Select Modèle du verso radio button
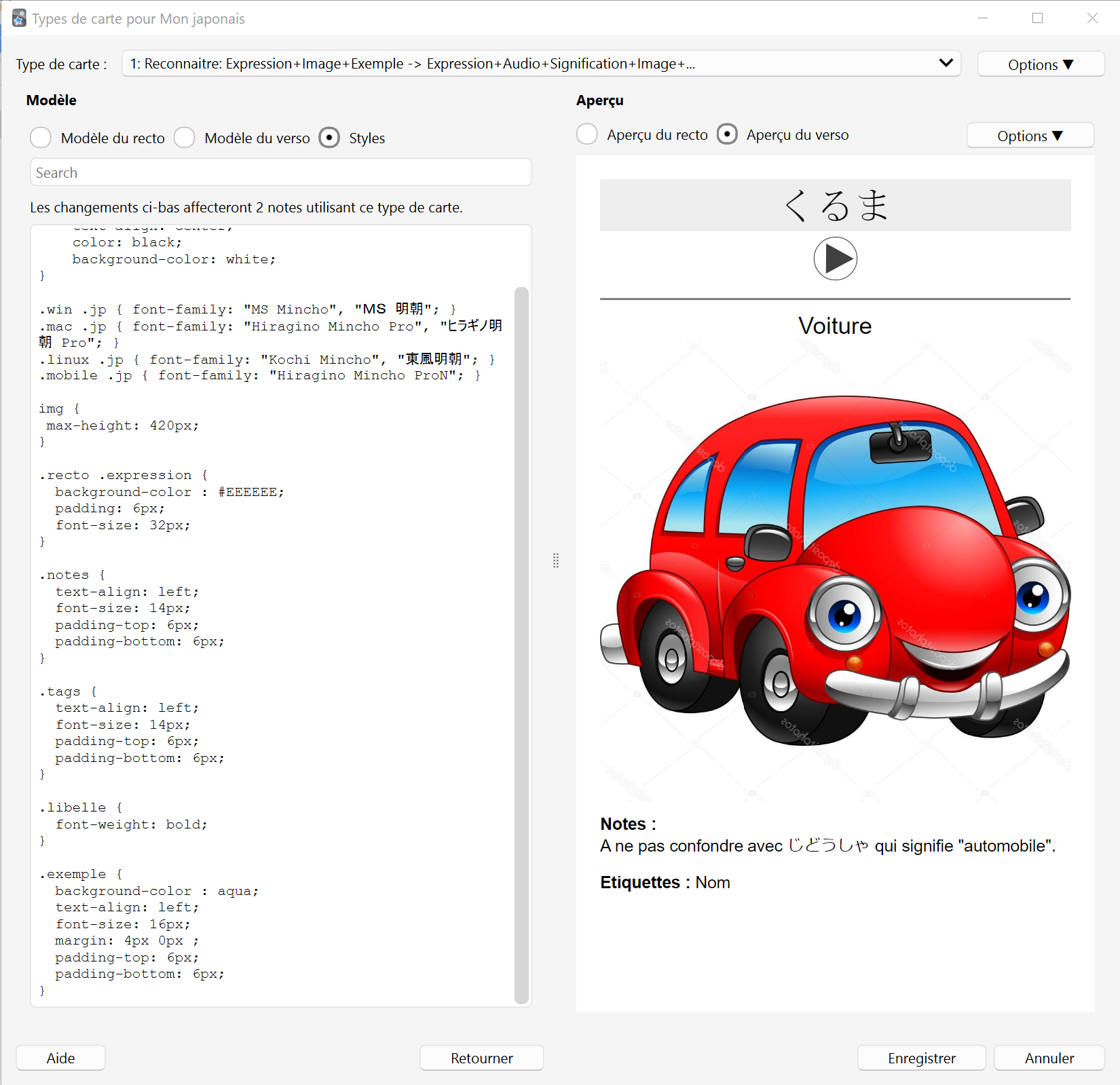The width and height of the screenshot is (1120, 1085). coord(185,138)
